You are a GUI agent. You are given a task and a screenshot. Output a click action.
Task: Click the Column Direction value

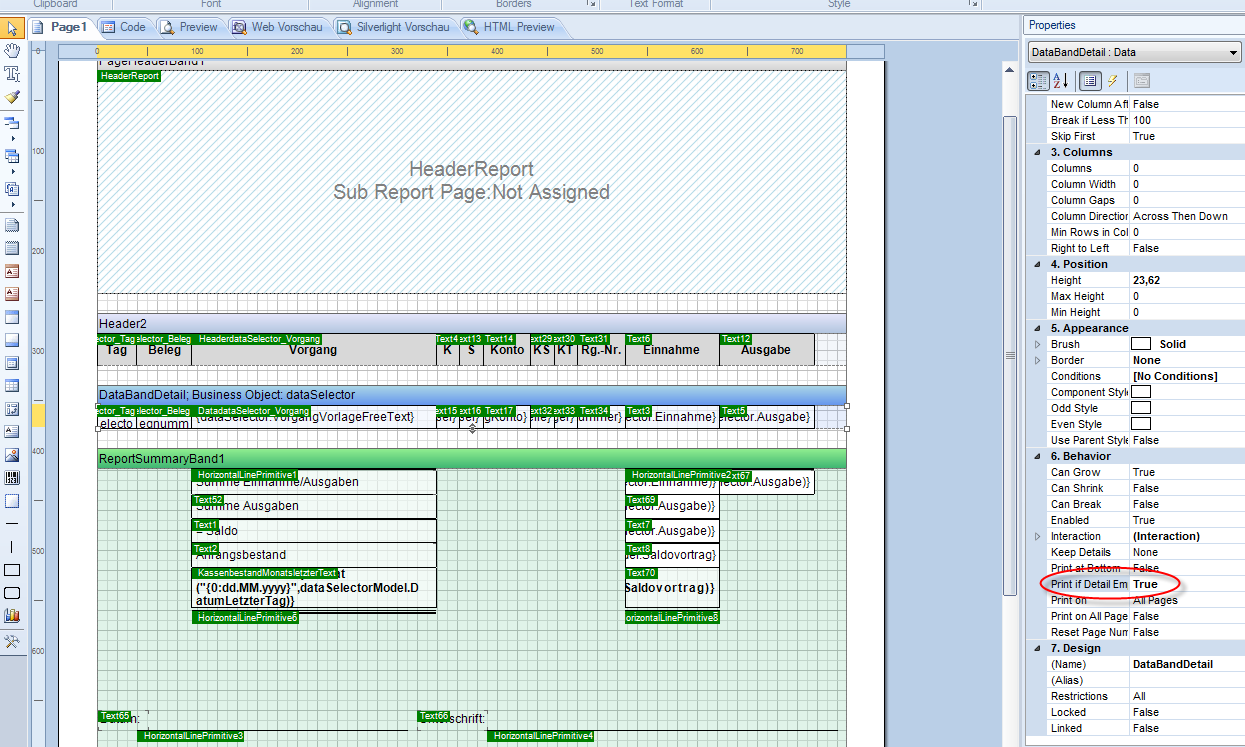1187,216
